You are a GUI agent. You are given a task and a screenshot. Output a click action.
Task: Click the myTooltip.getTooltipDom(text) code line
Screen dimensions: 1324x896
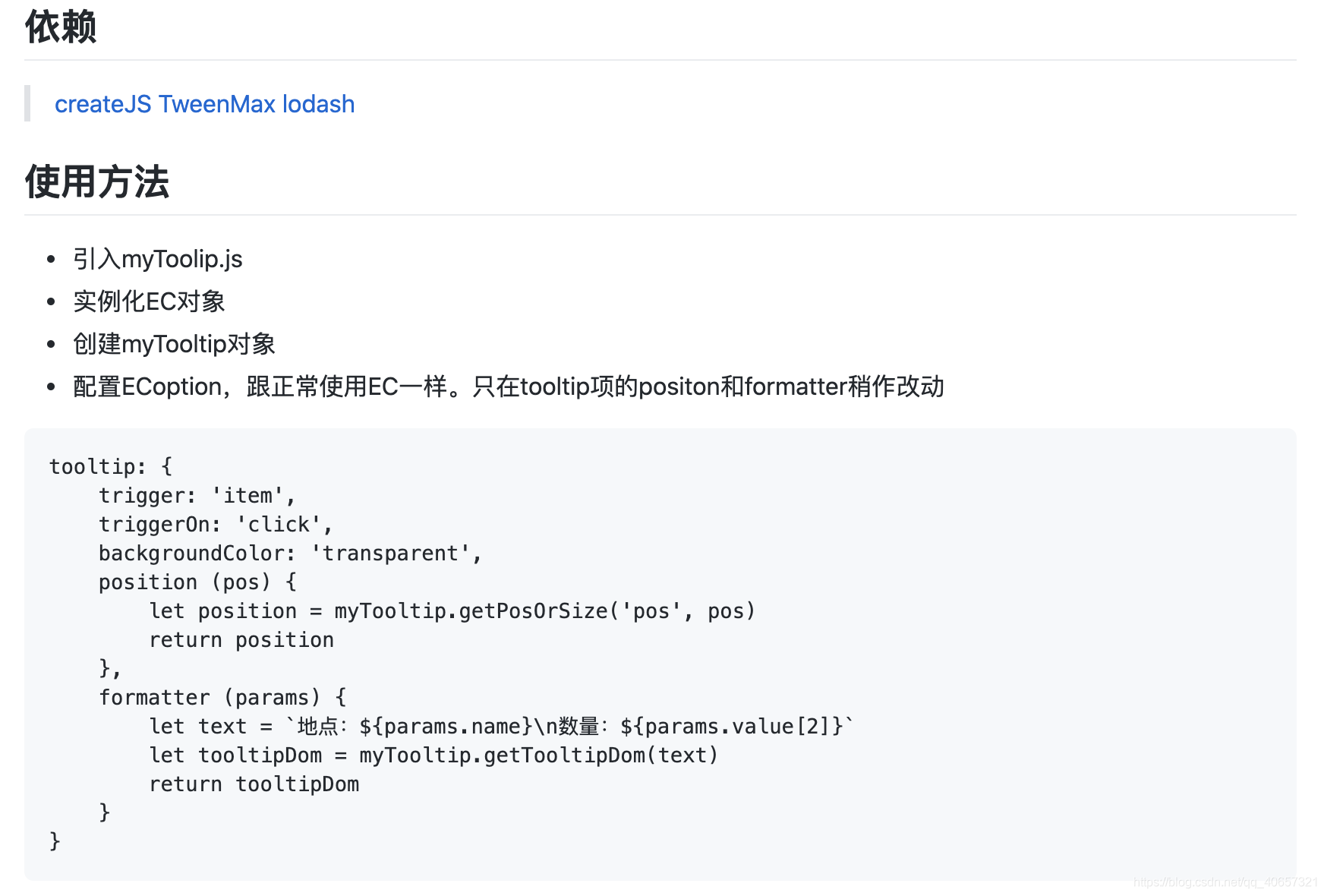click(433, 755)
